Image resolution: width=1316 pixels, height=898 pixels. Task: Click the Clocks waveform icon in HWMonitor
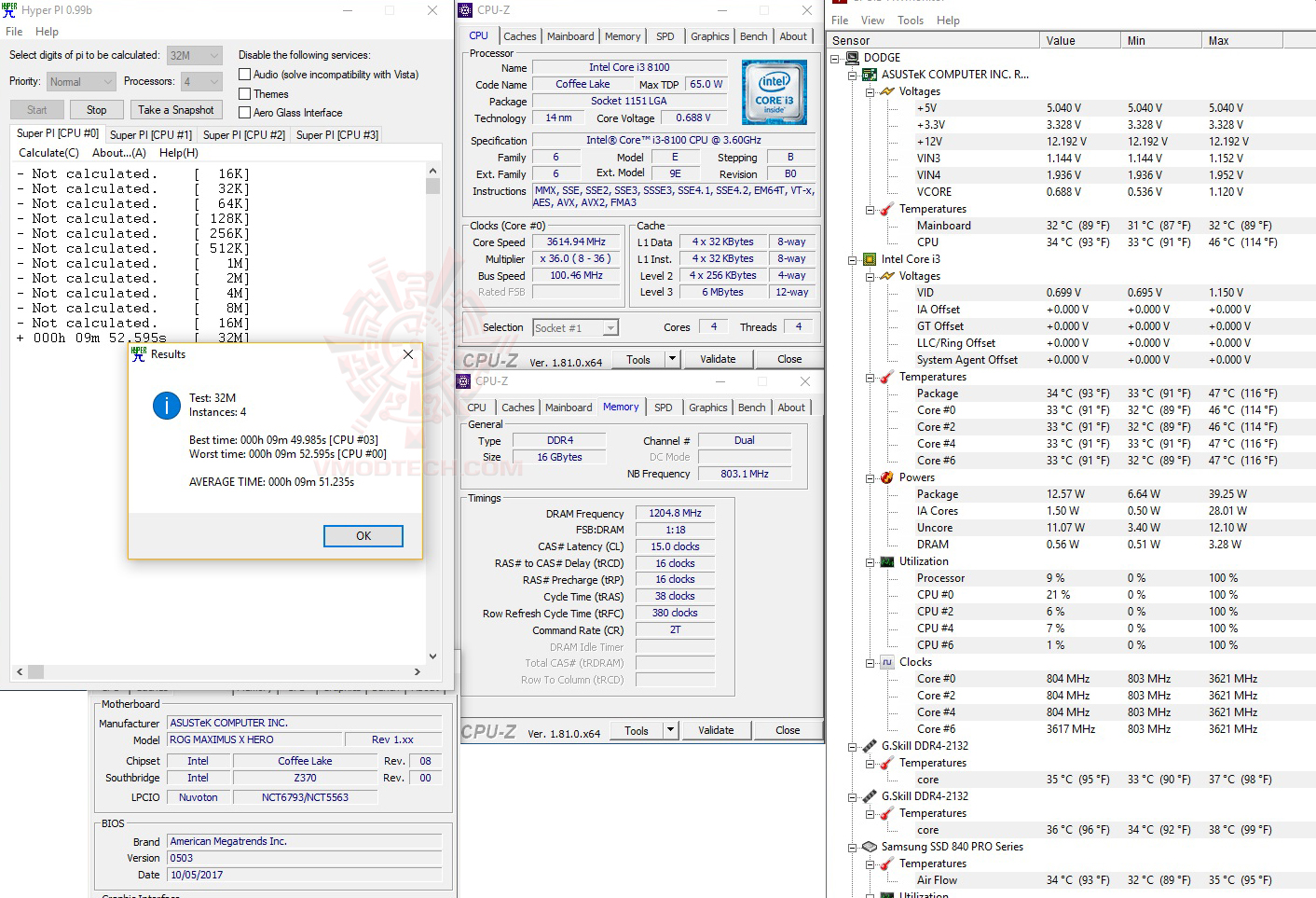coord(887,662)
